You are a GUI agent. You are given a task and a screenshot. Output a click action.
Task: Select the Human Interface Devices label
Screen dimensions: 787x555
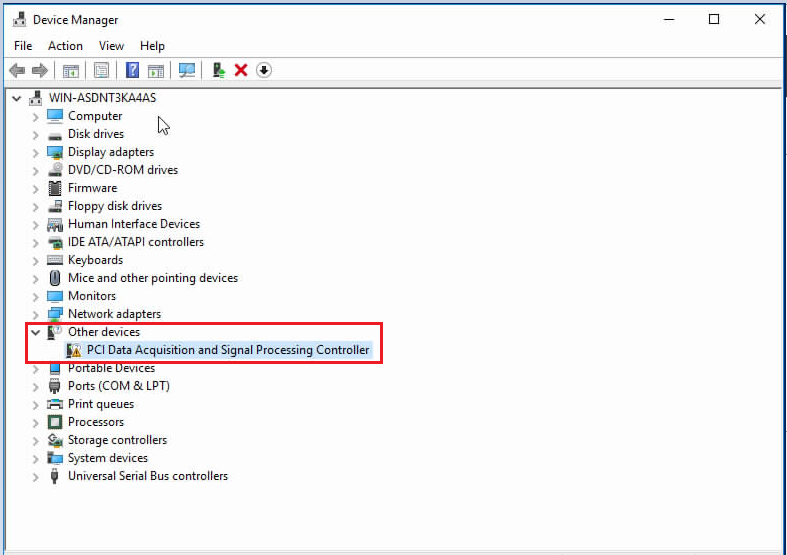pyautogui.click(x=134, y=224)
